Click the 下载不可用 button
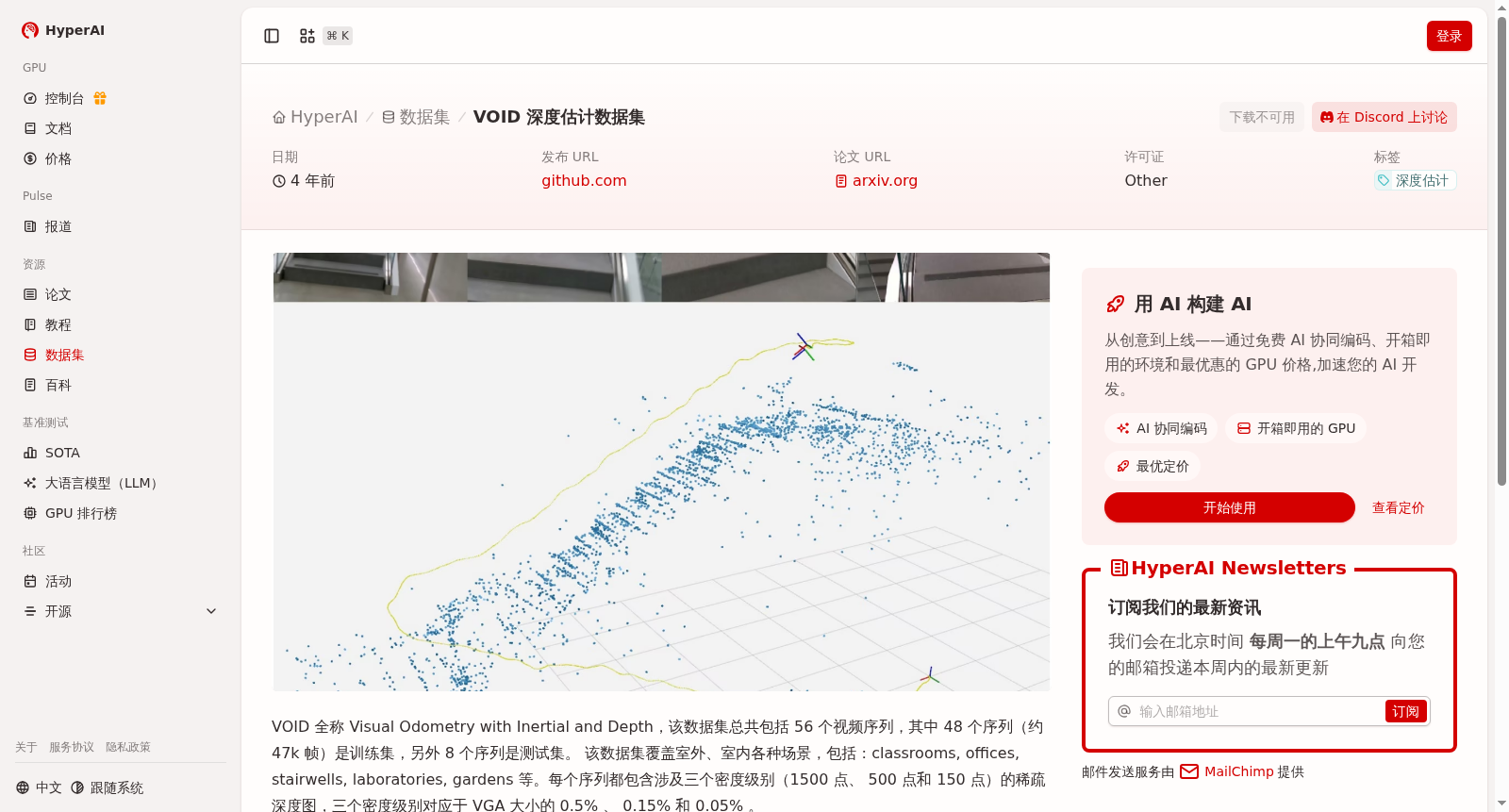This screenshot has width=1509, height=812. (x=1262, y=117)
